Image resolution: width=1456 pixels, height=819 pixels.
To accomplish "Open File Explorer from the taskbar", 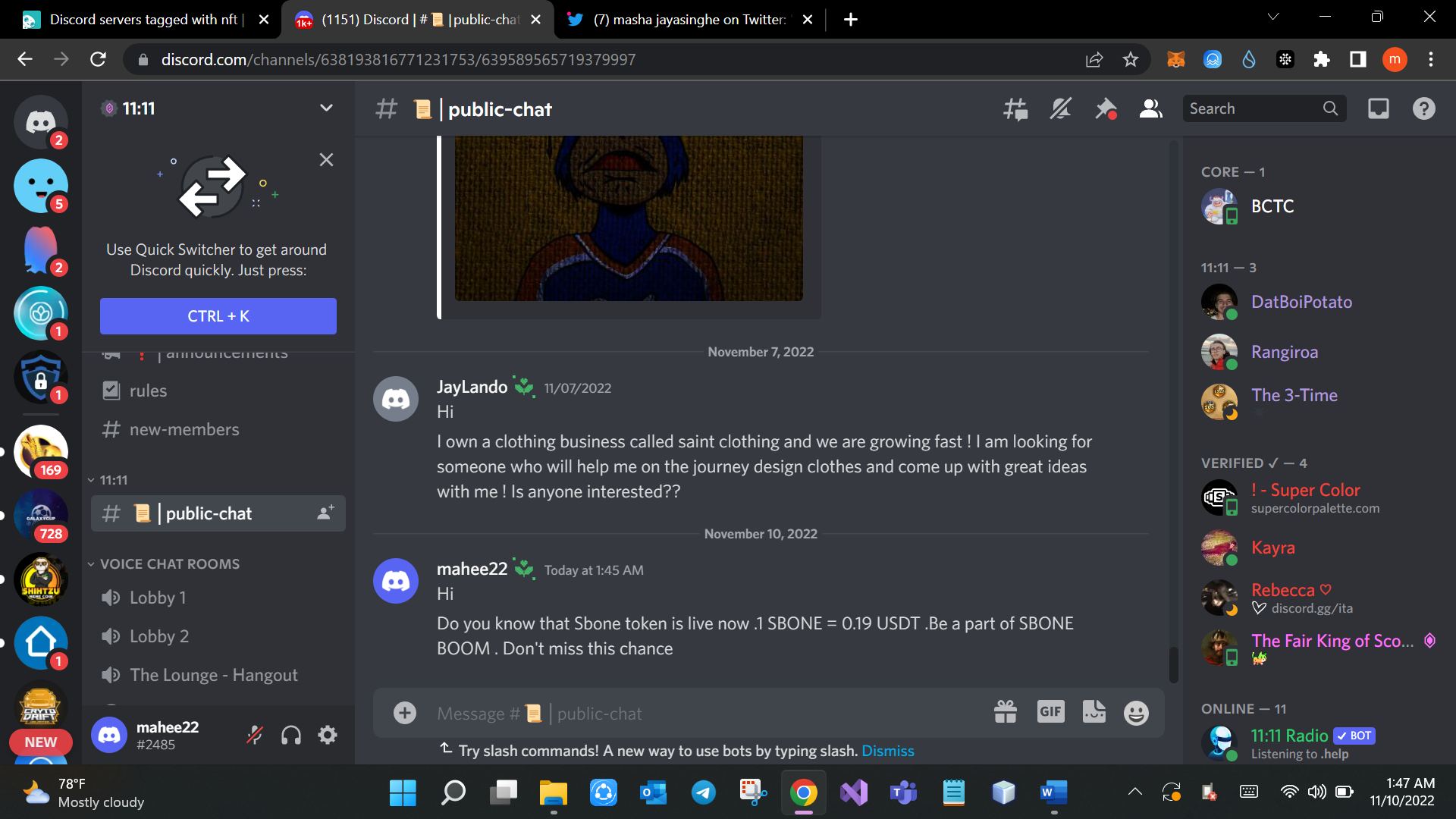I will click(553, 792).
